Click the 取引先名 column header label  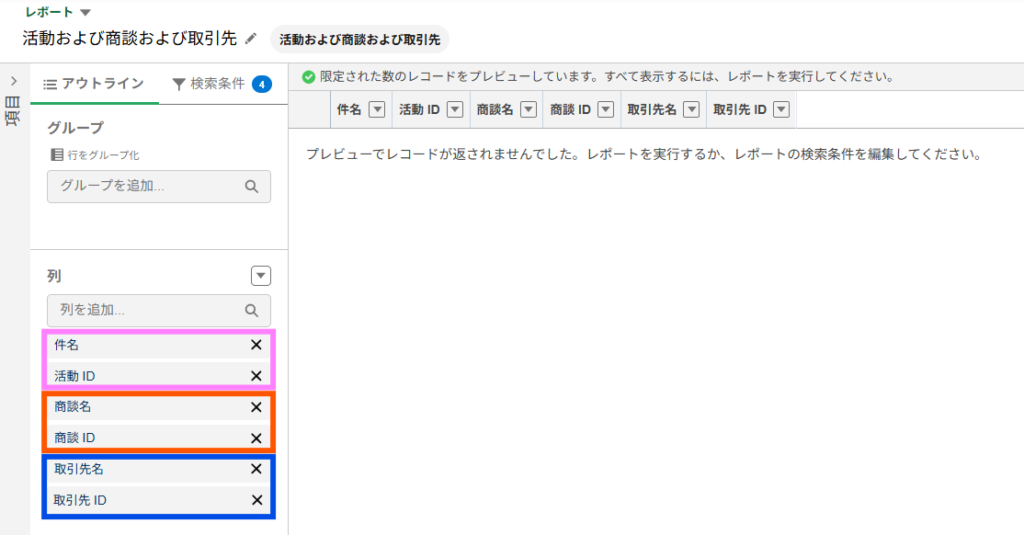pyautogui.click(x=652, y=110)
